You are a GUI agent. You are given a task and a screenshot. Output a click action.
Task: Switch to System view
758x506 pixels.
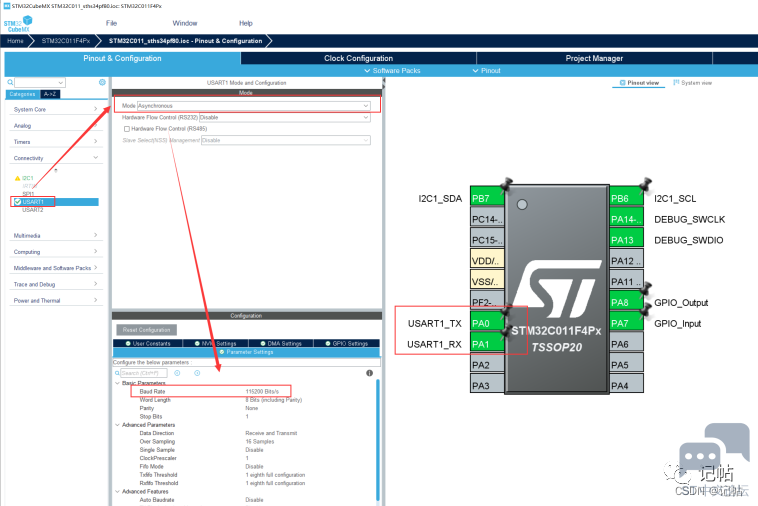pos(693,83)
